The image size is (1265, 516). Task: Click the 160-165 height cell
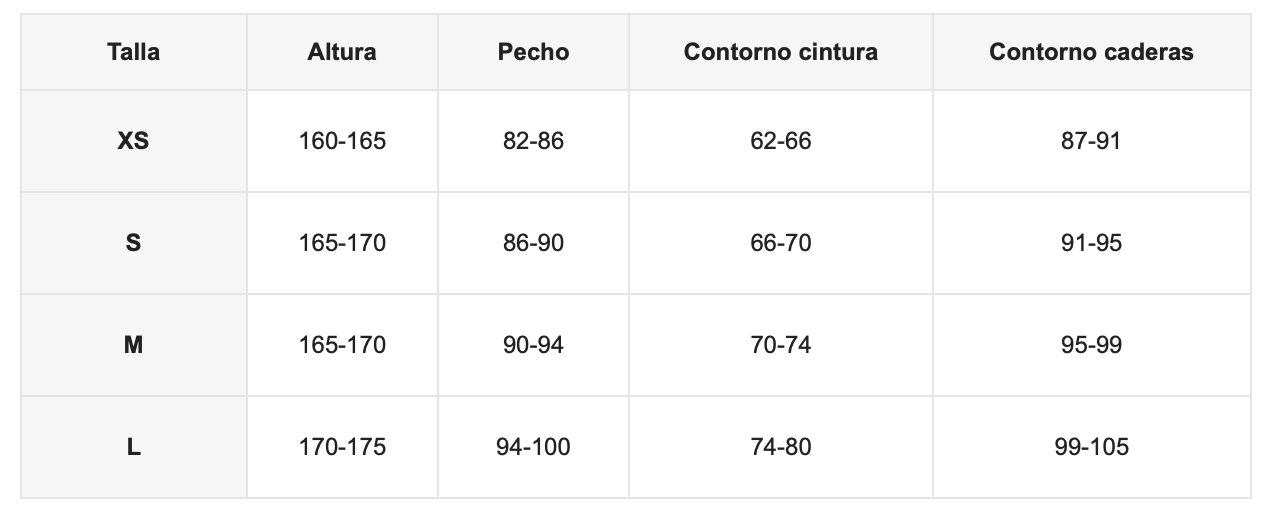[342, 141]
